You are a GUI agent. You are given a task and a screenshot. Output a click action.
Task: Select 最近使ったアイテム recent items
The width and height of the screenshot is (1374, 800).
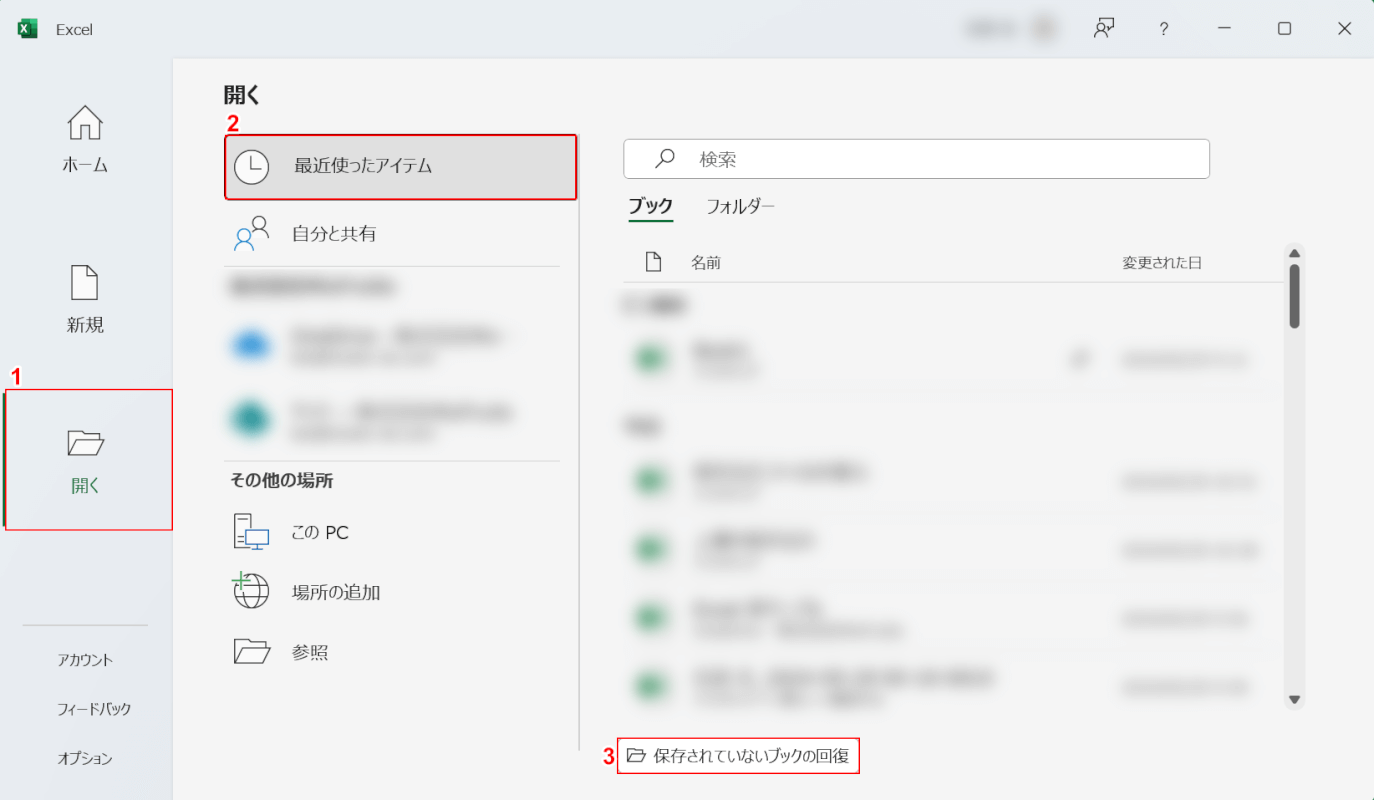pos(401,167)
